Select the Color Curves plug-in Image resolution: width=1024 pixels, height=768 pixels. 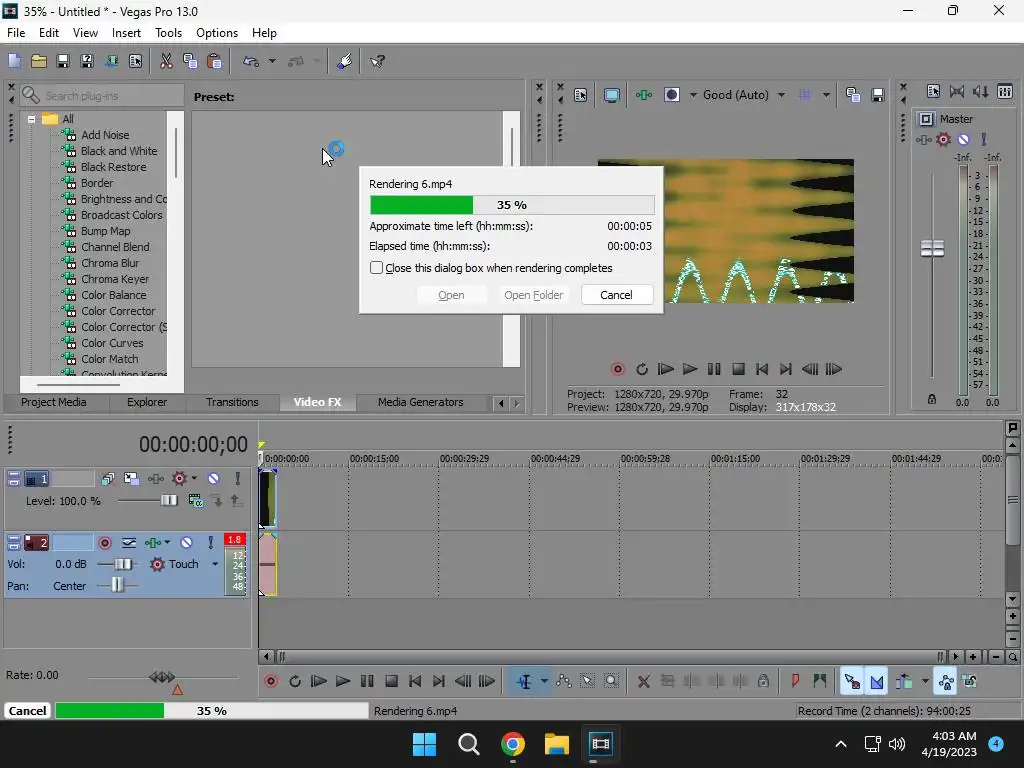point(112,343)
